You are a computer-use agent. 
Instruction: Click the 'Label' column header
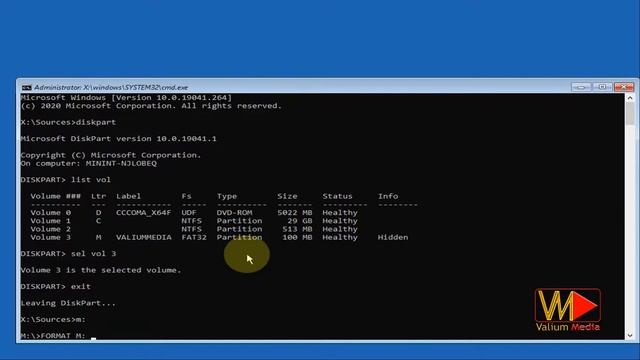tap(129, 196)
